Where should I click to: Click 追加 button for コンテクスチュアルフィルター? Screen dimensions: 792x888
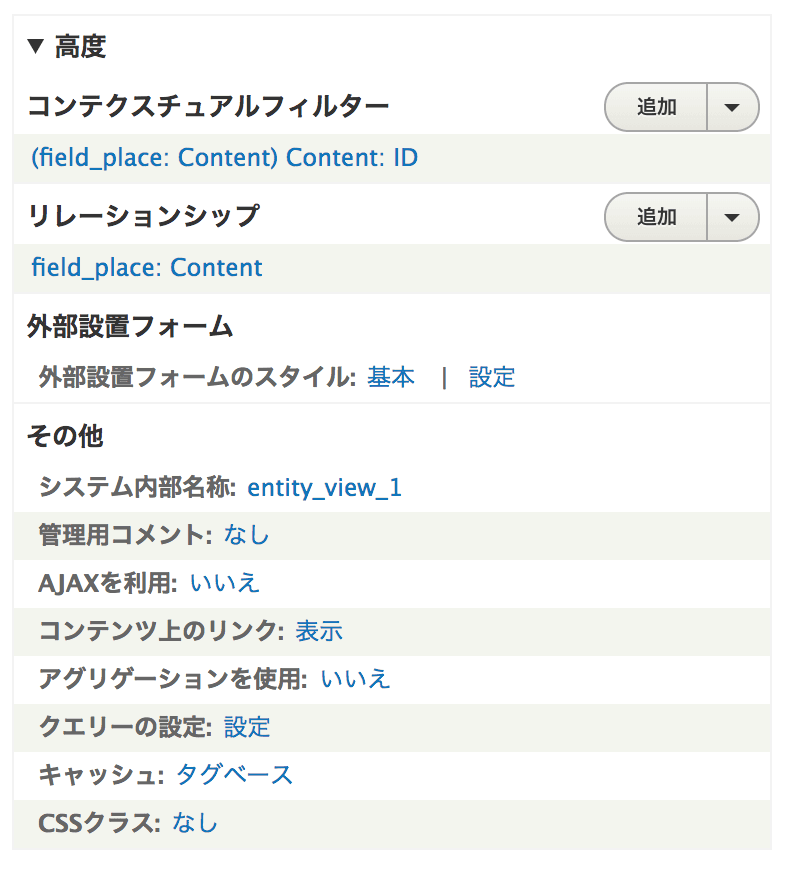pos(656,107)
